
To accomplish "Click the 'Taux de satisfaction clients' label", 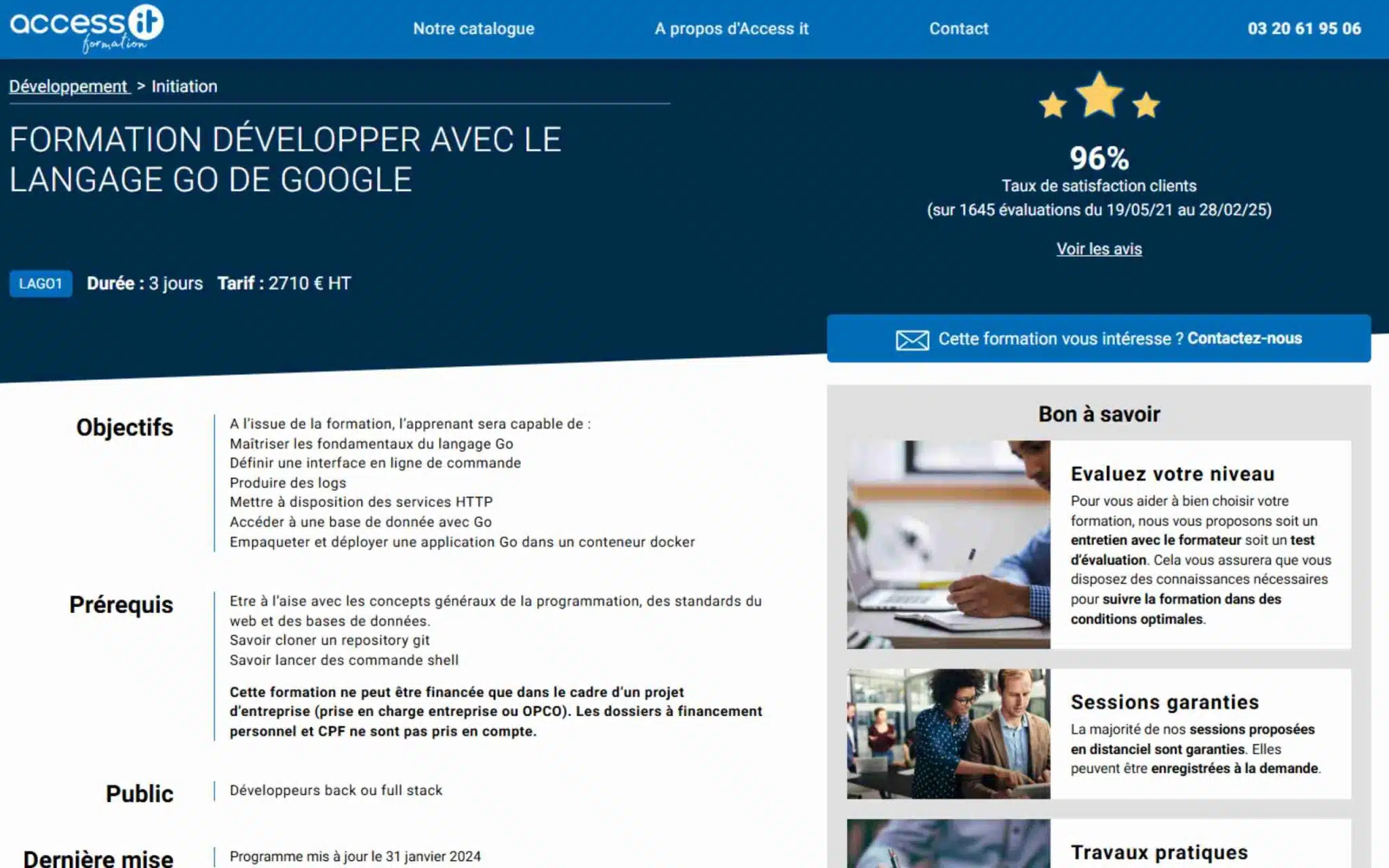I will (1099, 186).
